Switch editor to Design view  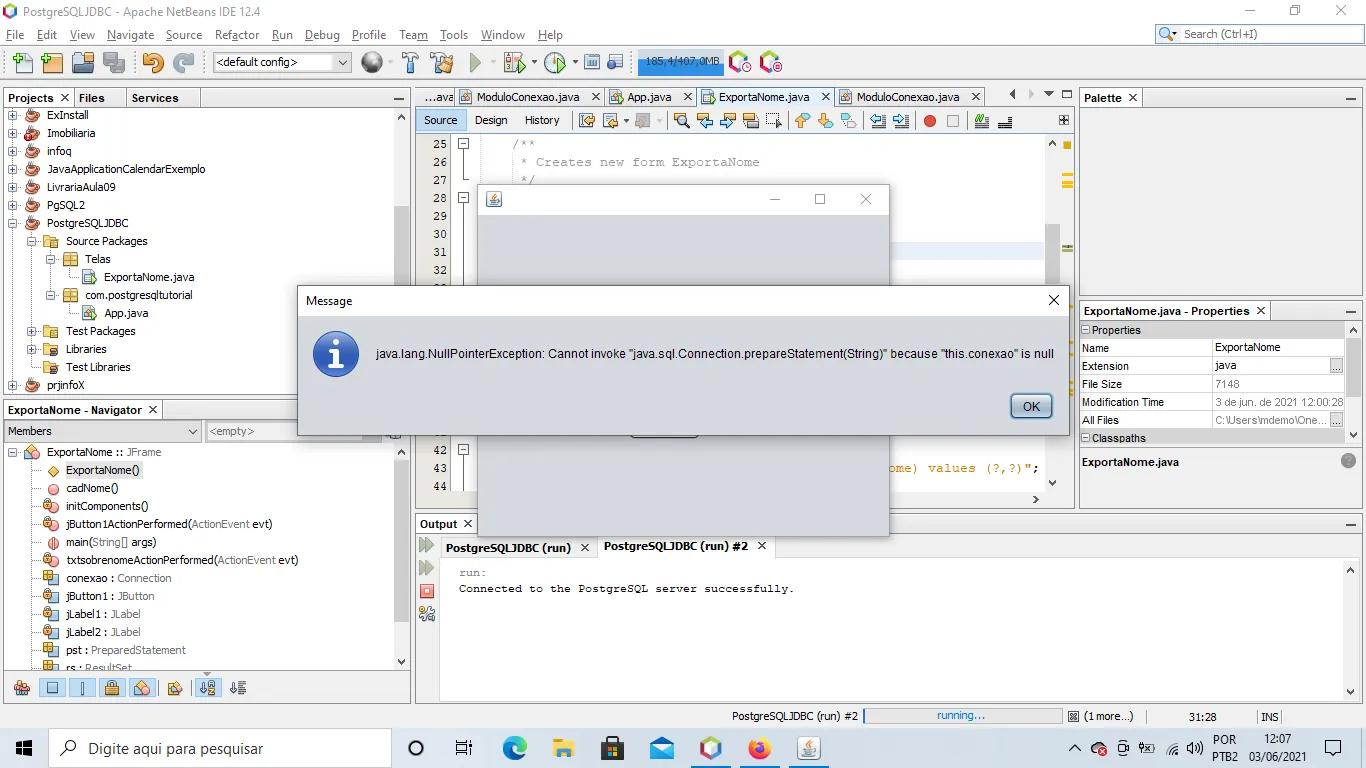click(491, 120)
